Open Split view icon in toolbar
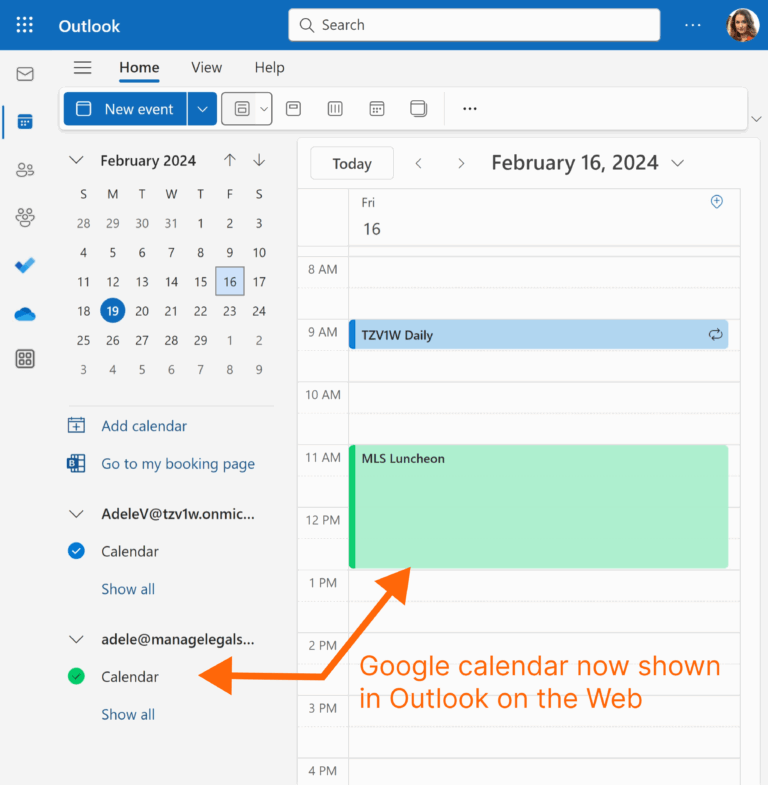 419,109
